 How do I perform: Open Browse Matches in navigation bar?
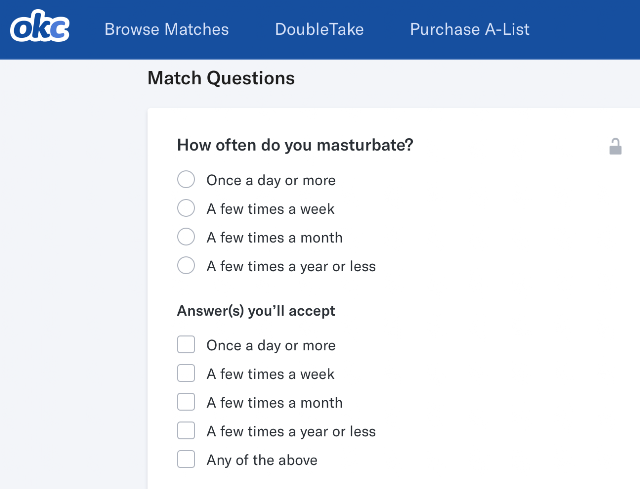(167, 29)
